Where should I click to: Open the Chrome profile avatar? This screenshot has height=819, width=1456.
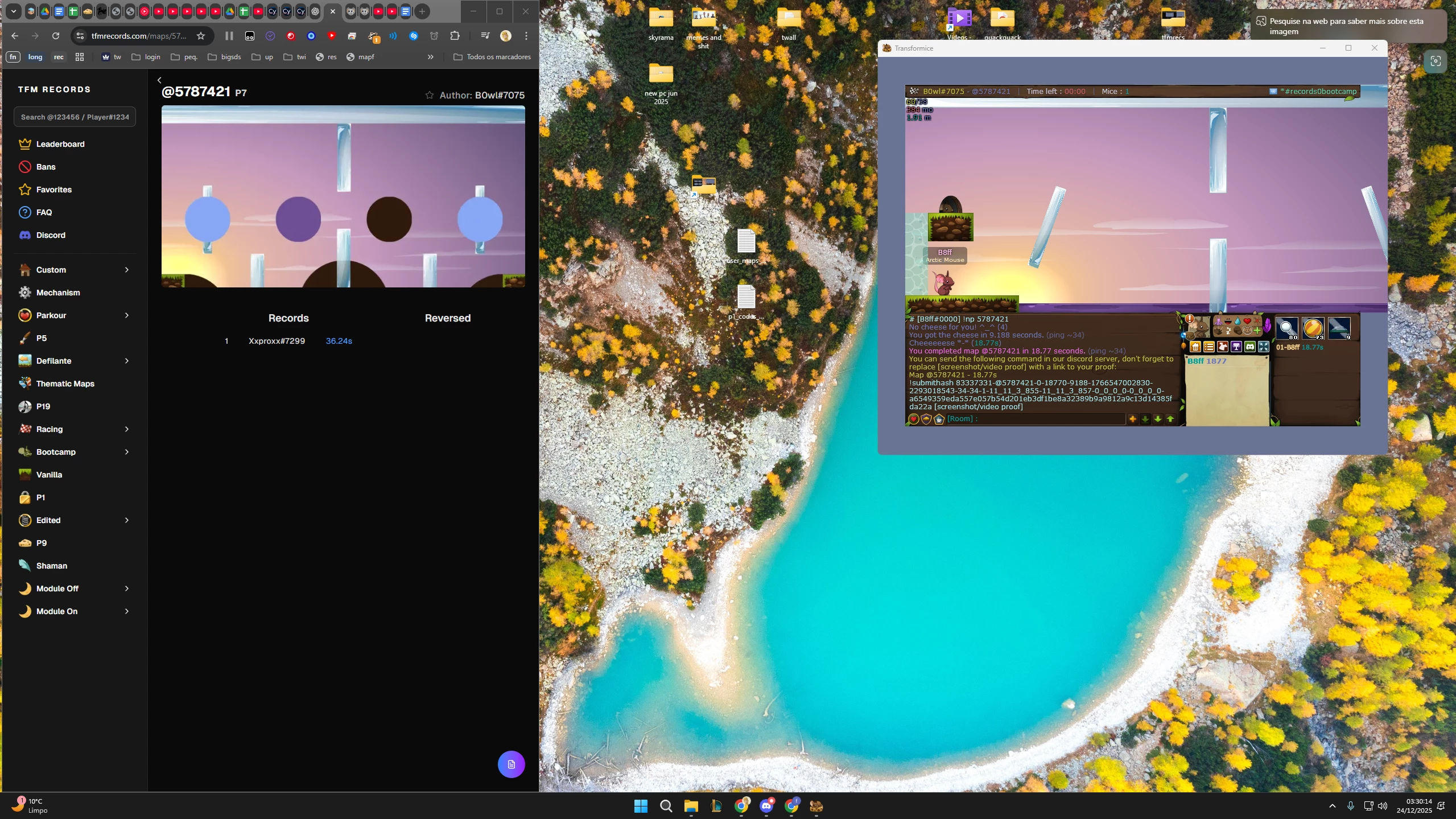click(x=506, y=36)
